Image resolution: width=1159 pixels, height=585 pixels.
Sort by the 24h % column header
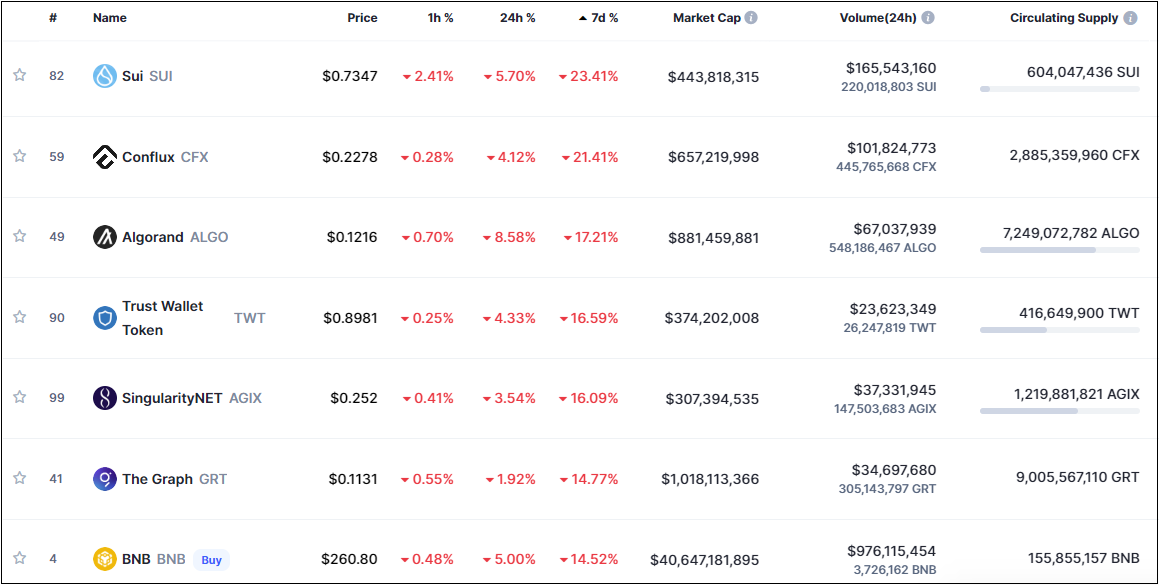(517, 18)
